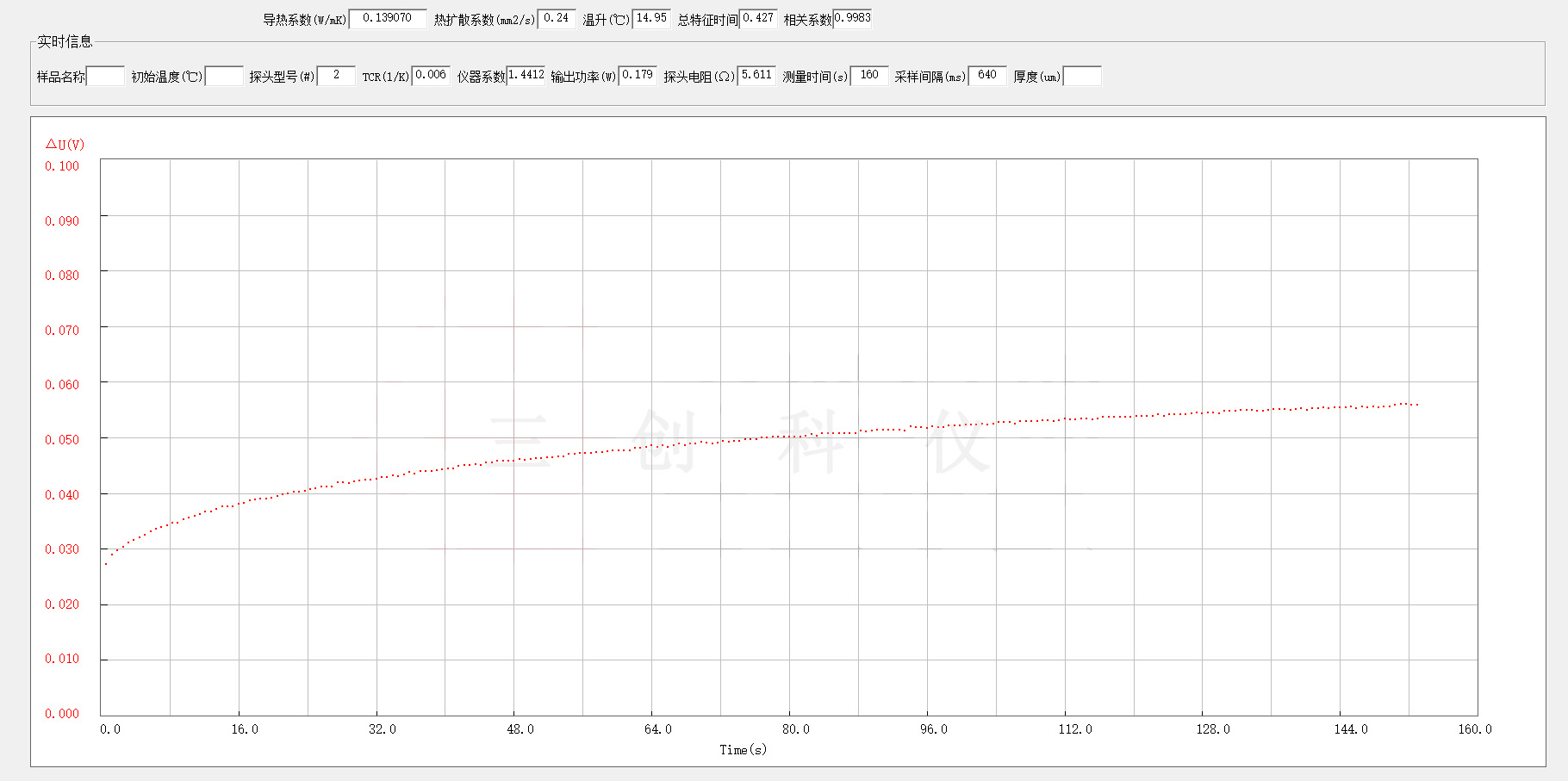This screenshot has height=781, width=1568.
Task: Click the Time(s) x-axis title
Action: 743,750
